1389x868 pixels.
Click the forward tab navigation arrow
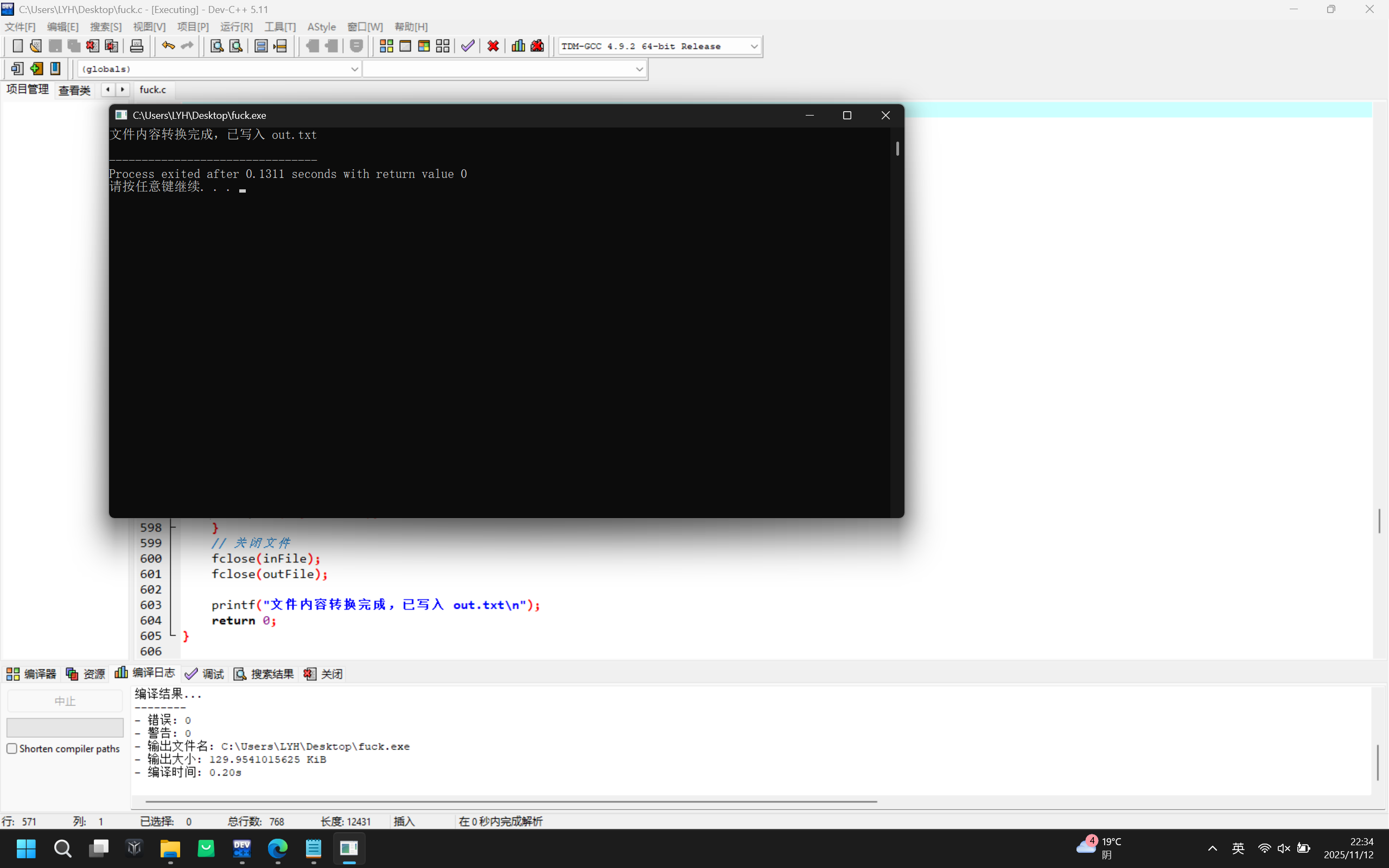(x=123, y=90)
